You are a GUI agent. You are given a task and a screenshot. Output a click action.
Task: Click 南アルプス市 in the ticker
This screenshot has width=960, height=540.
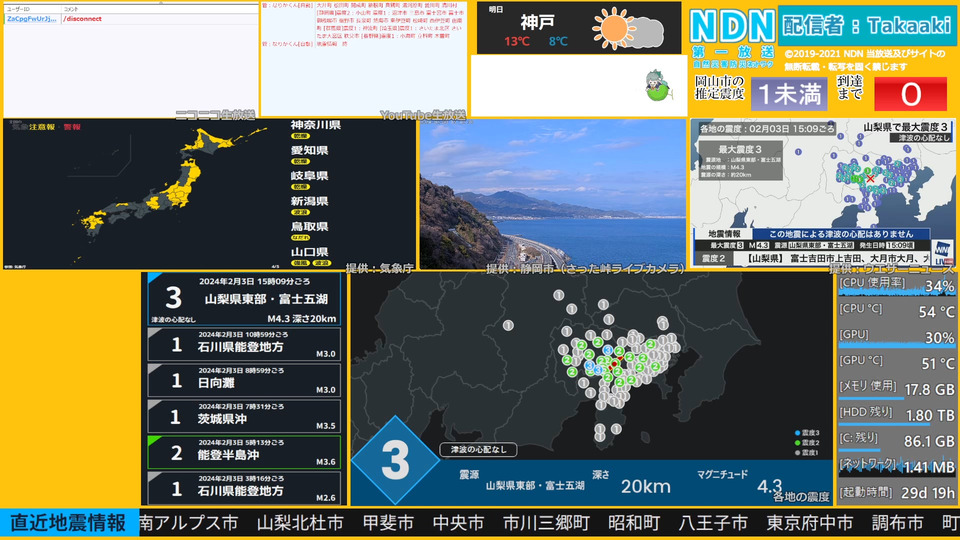click(189, 523)
